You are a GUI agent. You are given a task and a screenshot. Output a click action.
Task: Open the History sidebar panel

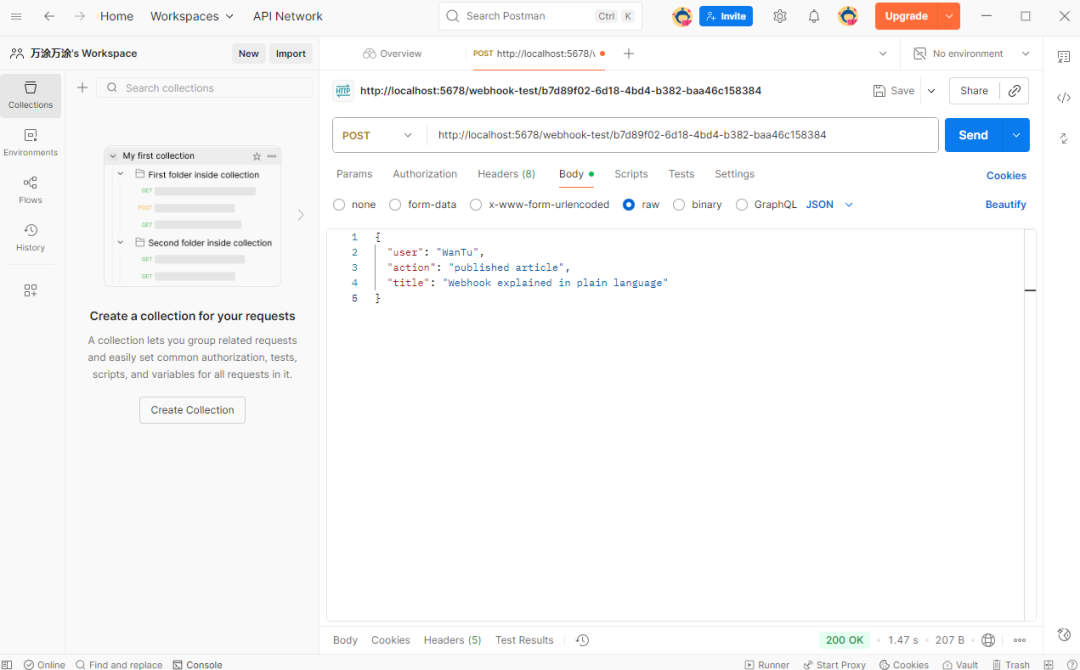pos(30,237)
